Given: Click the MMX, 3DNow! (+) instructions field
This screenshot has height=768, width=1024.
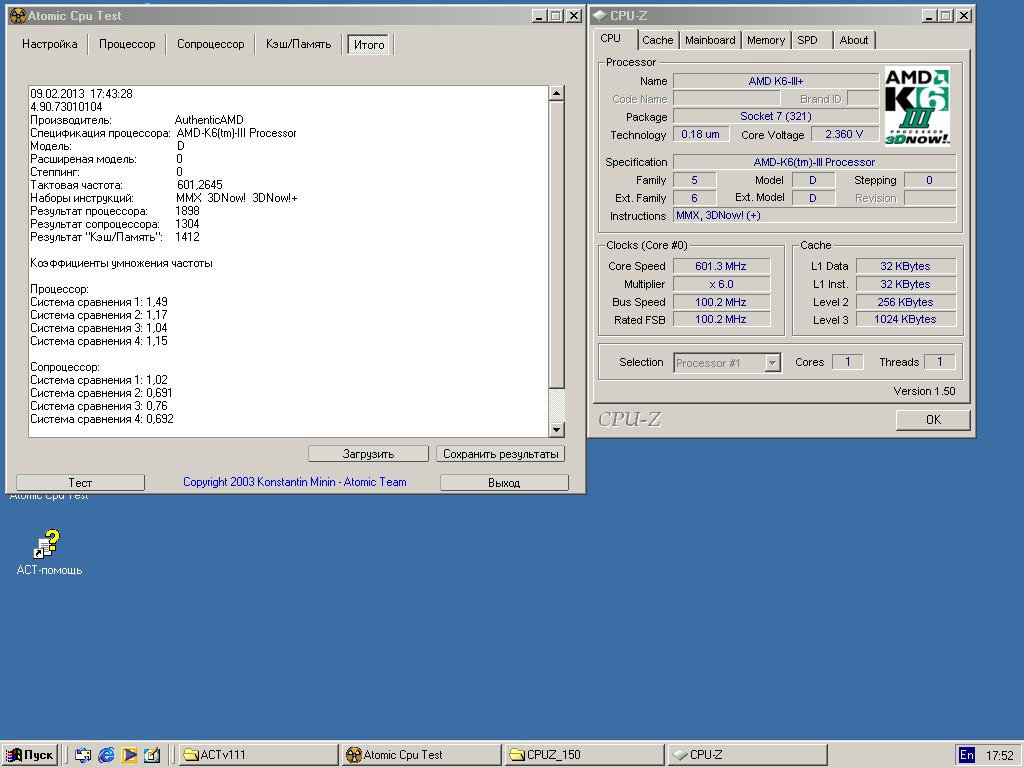Looking at the screenshot, I should [x=814, y=215].
